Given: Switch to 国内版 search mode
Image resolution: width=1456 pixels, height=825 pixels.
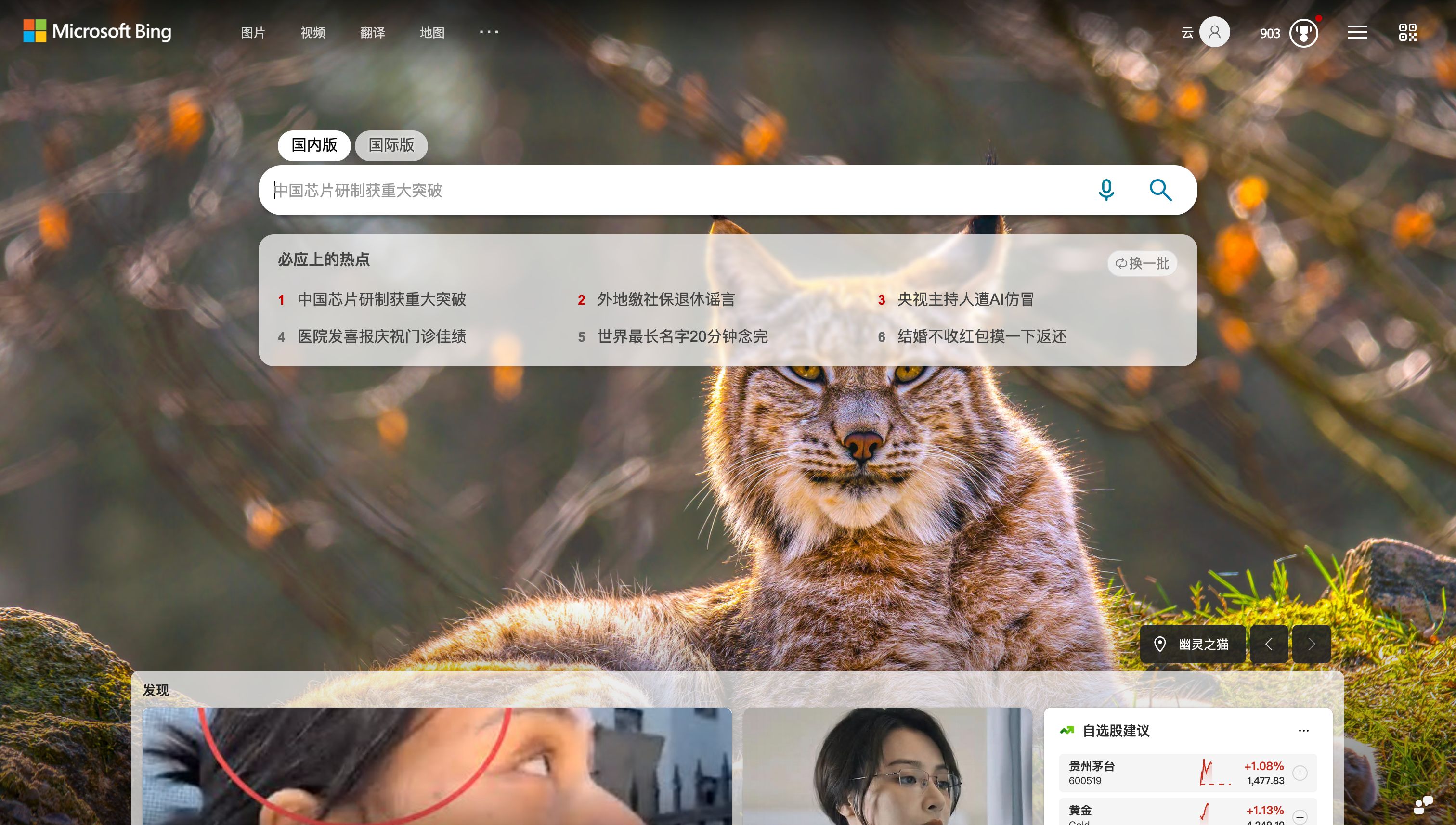Looking at the screenshot, I should point(314,146).
